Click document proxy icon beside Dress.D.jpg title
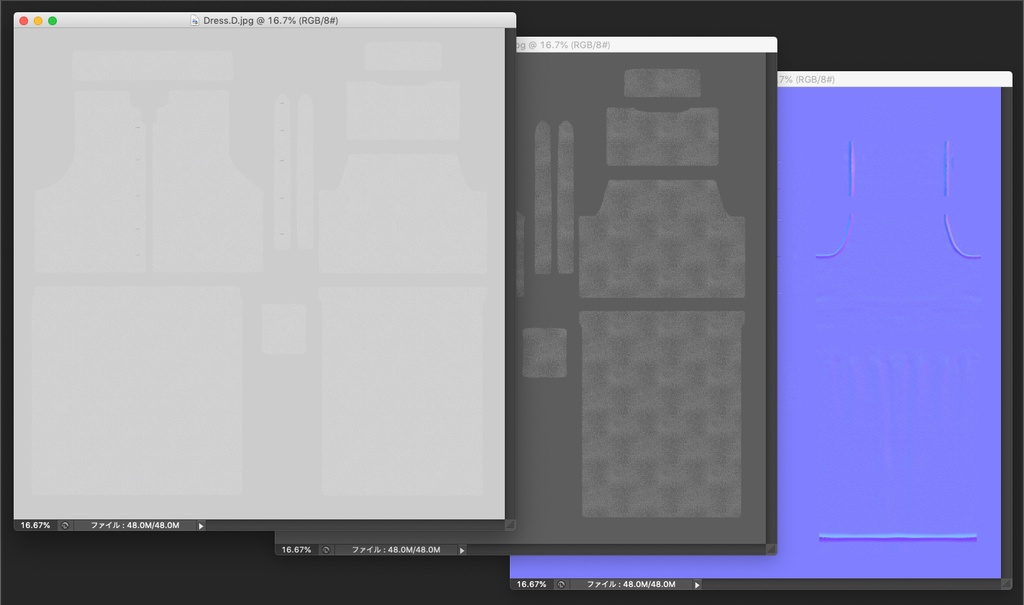 tap(195, 20)
